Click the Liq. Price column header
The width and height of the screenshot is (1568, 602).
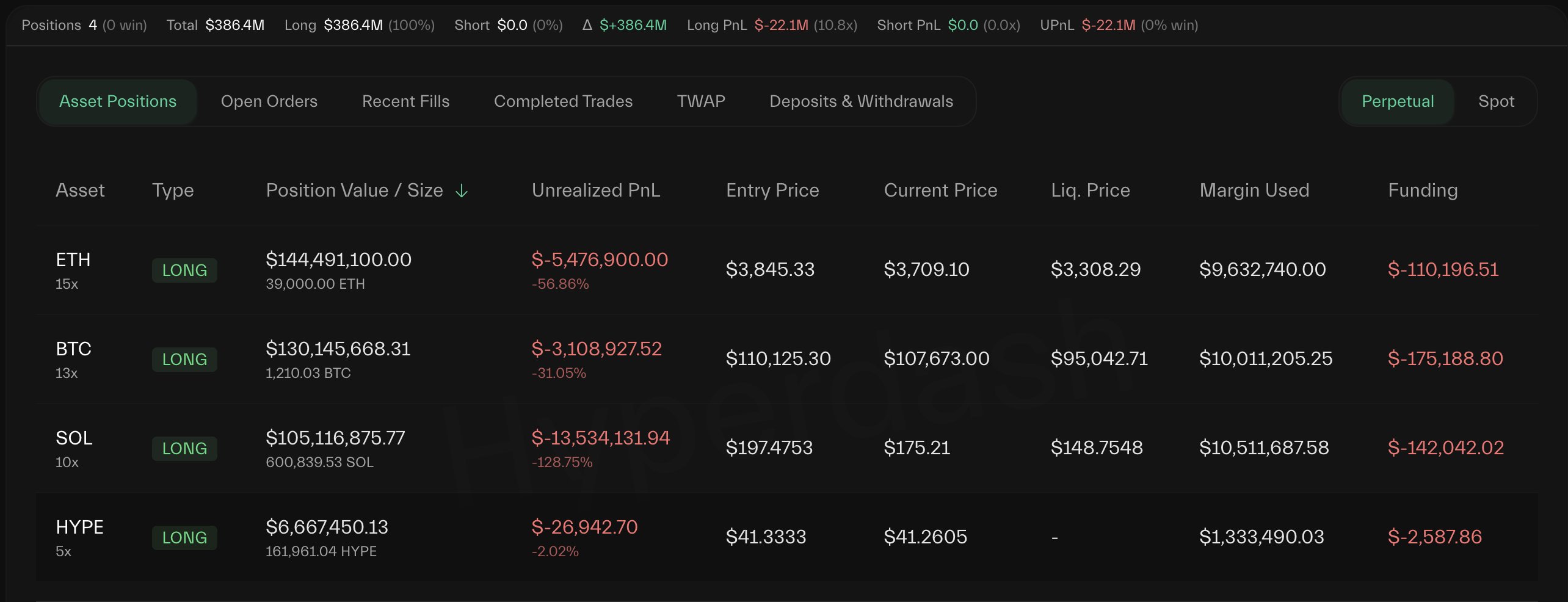click(1090, 190)
